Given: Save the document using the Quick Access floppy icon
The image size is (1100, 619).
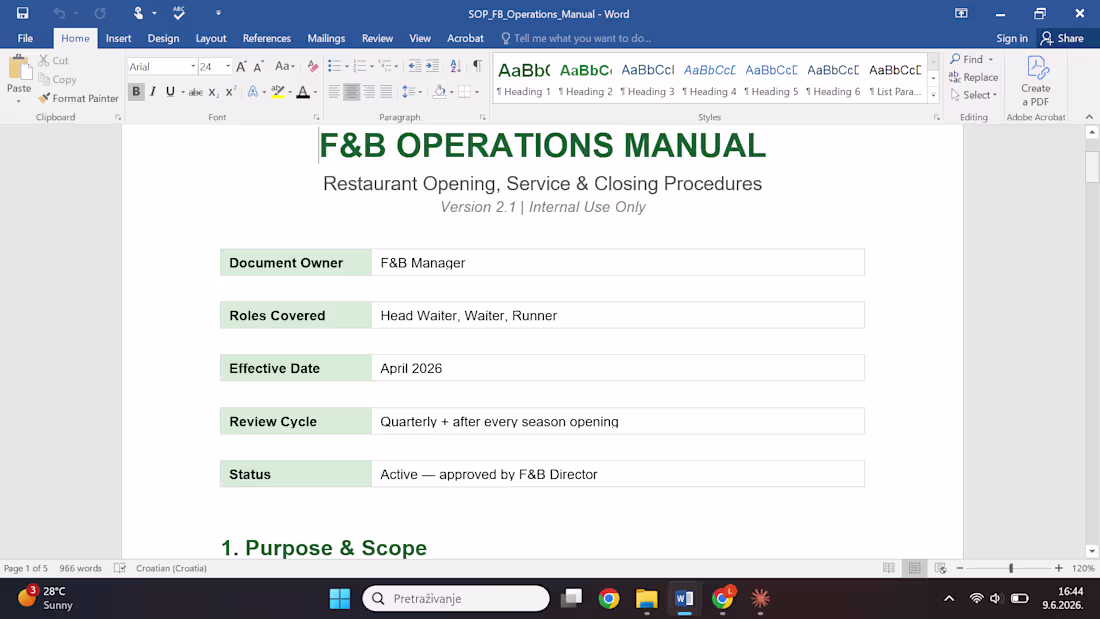Looking at the screenshot, I should click(22, 13).
